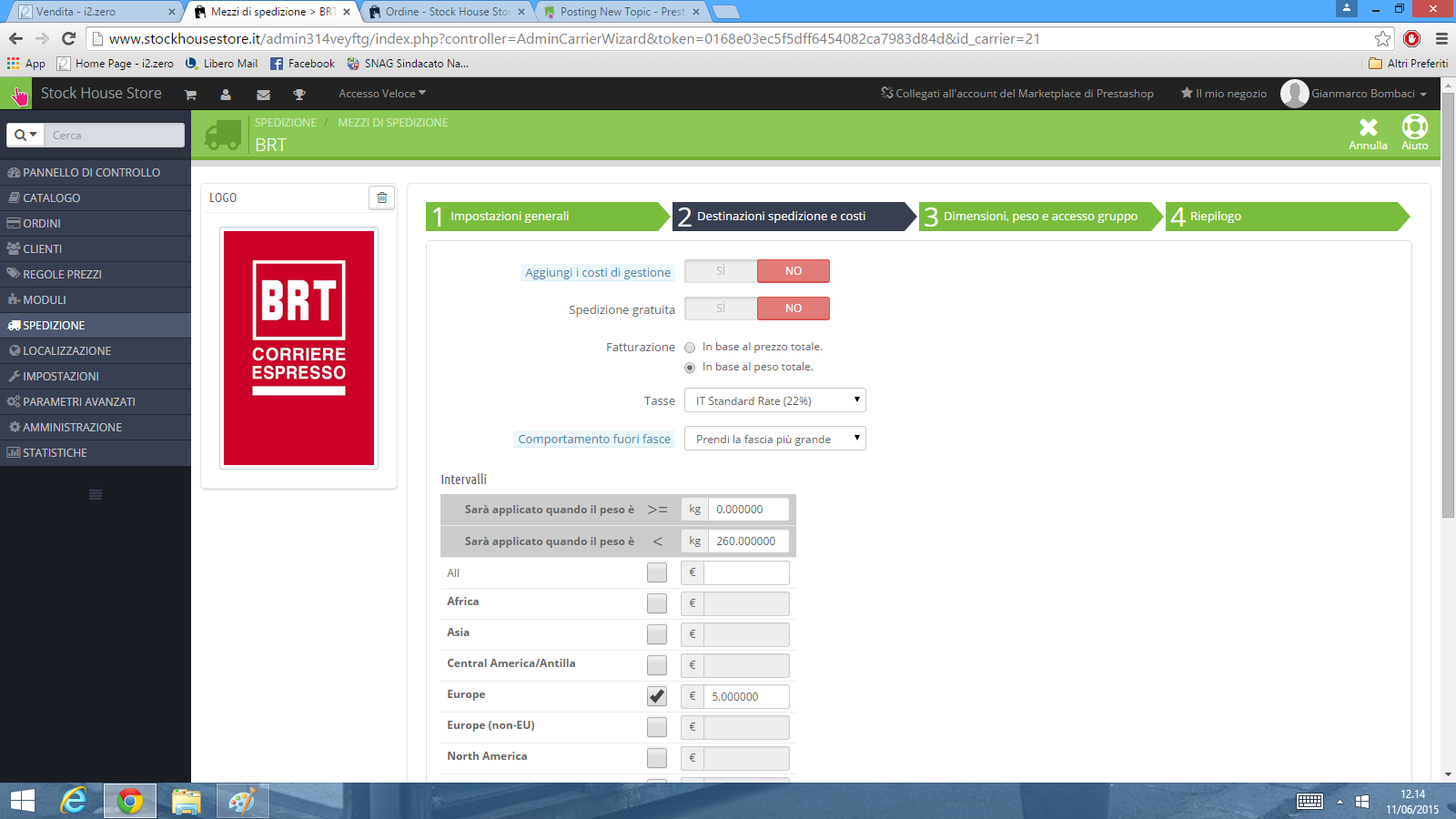Viewport: 1456px width, 819px height.
Task: Reload the page in the browser
Action: [68, 38]
